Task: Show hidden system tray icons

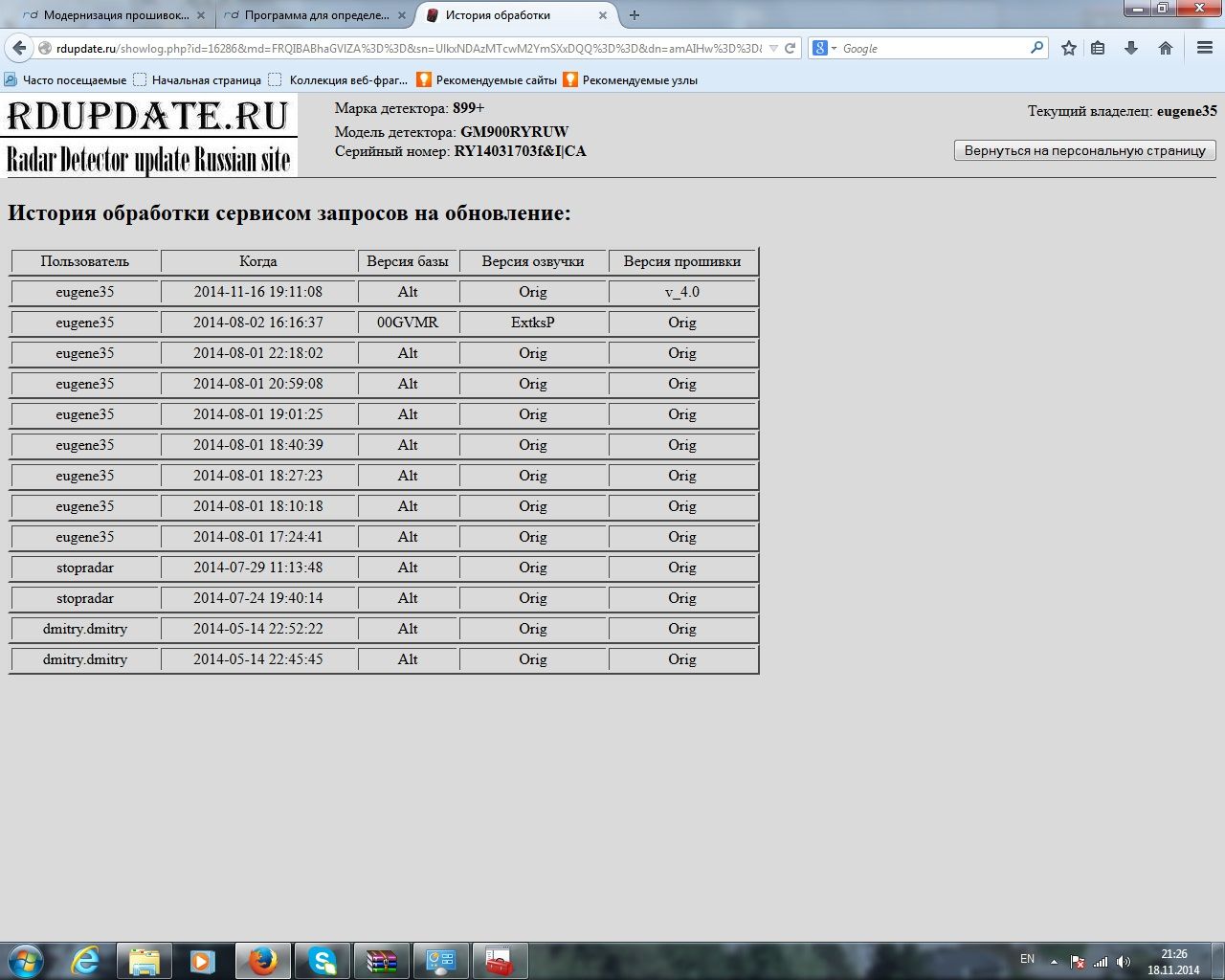Action: [1054, 961]
